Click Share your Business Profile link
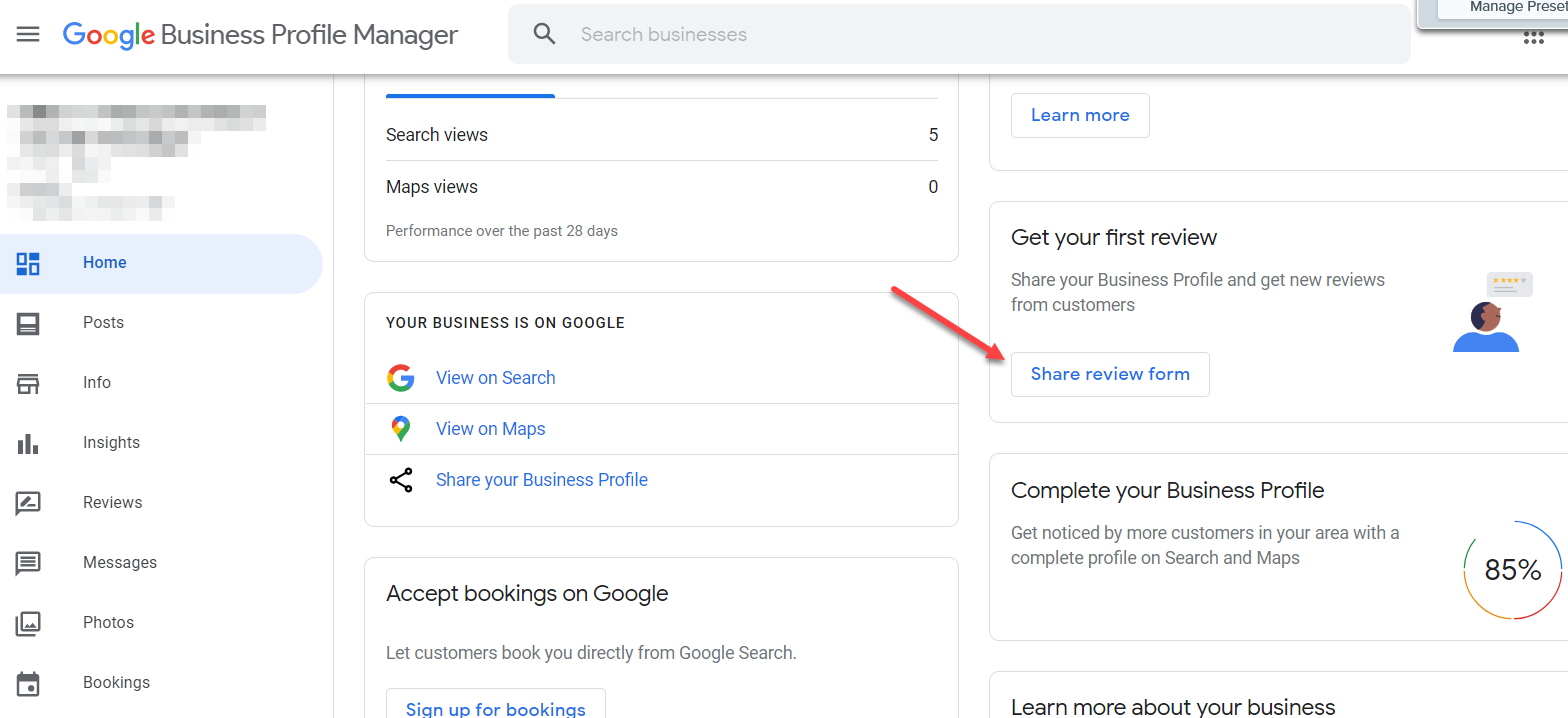The height and width of the screenshot is (718, 1568). (542, 480)
